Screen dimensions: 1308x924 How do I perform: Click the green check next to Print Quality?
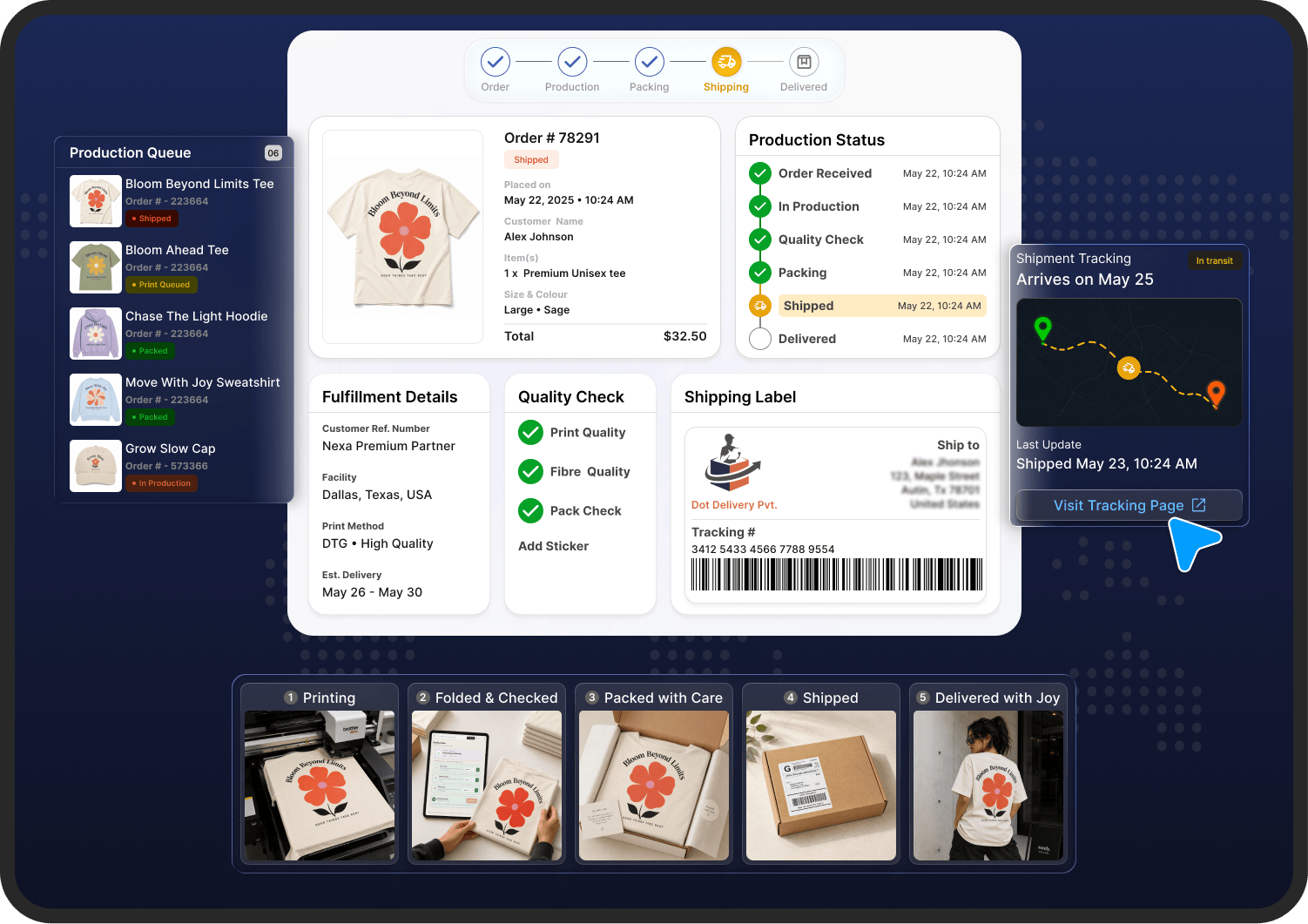[530, 432]
